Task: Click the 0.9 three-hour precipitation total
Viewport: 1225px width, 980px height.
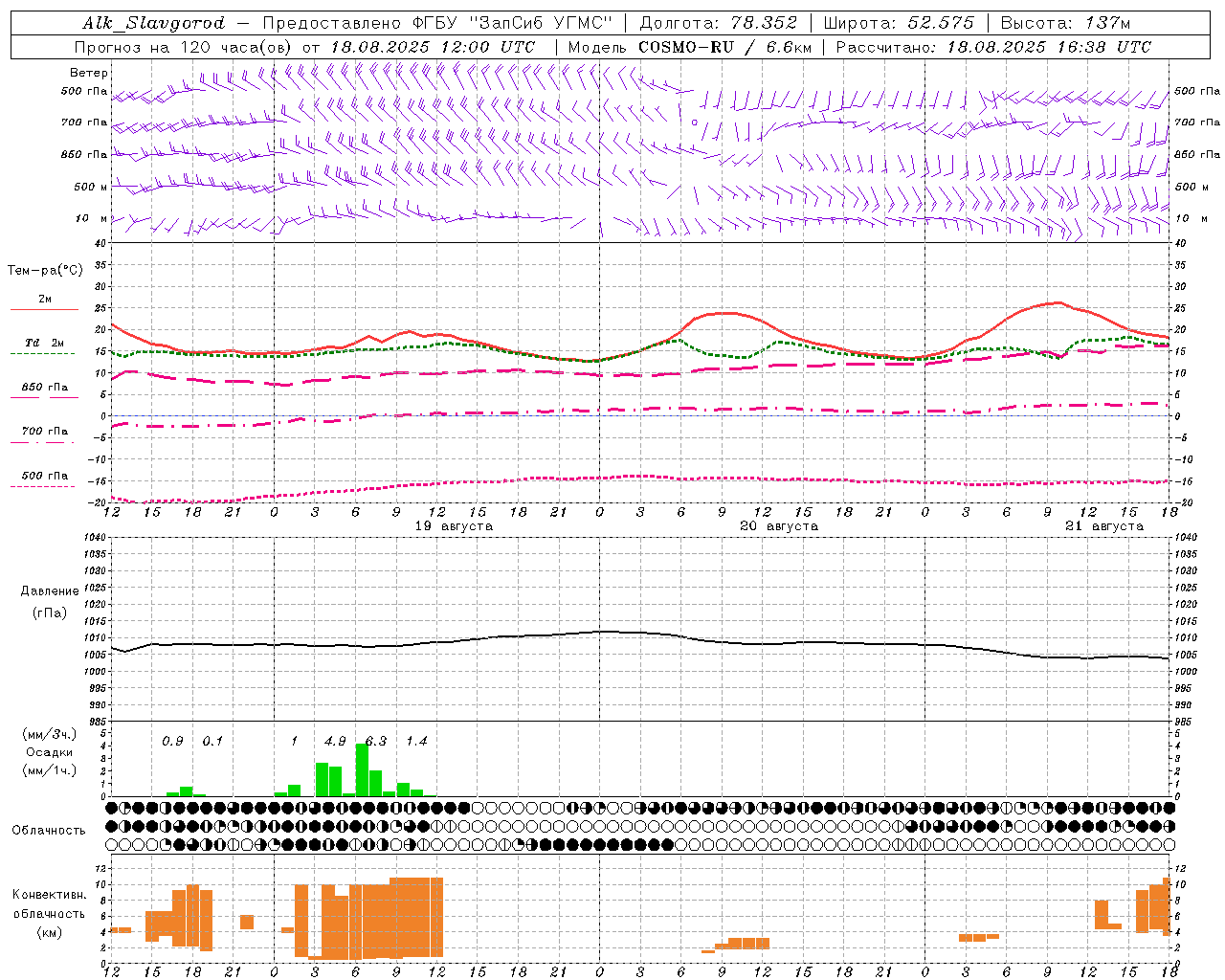Action: tap(172, 742)
